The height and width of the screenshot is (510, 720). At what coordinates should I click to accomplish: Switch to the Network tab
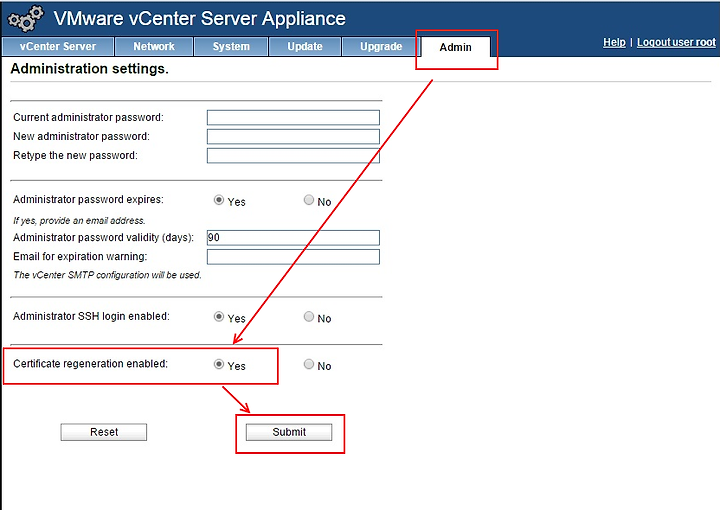click(154, 47)
